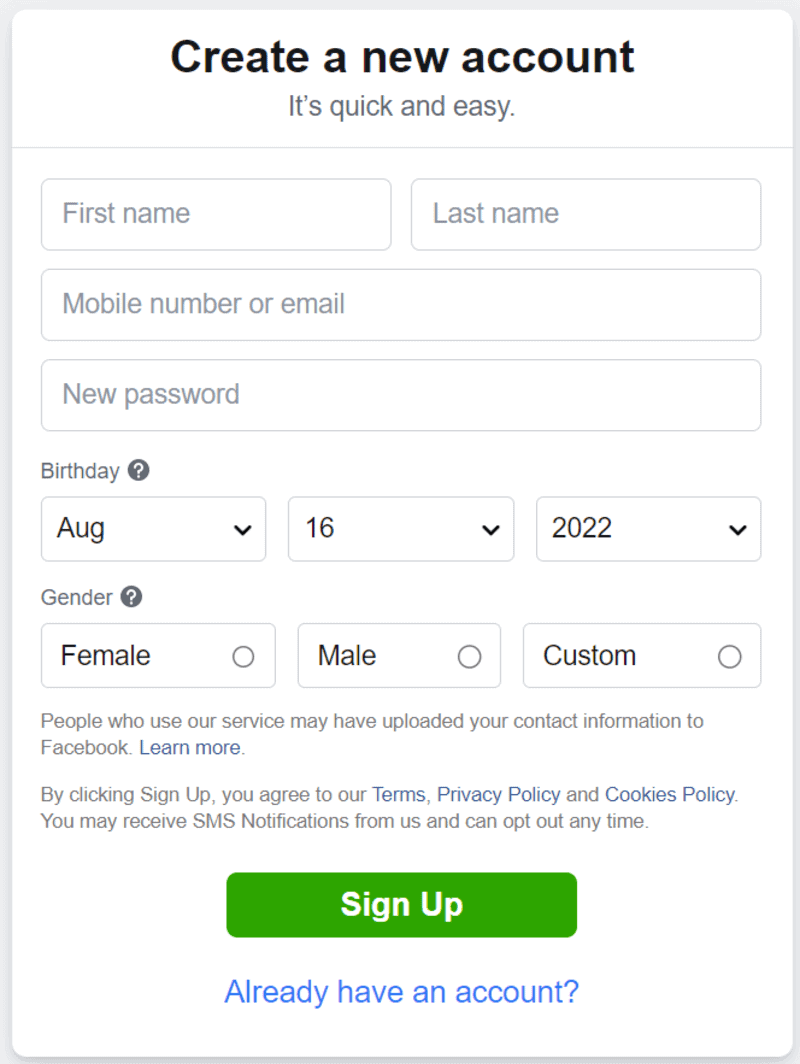Choose the Male gender option
The height and width of the screenshot is (1064, 800).
tap(469, 656)
